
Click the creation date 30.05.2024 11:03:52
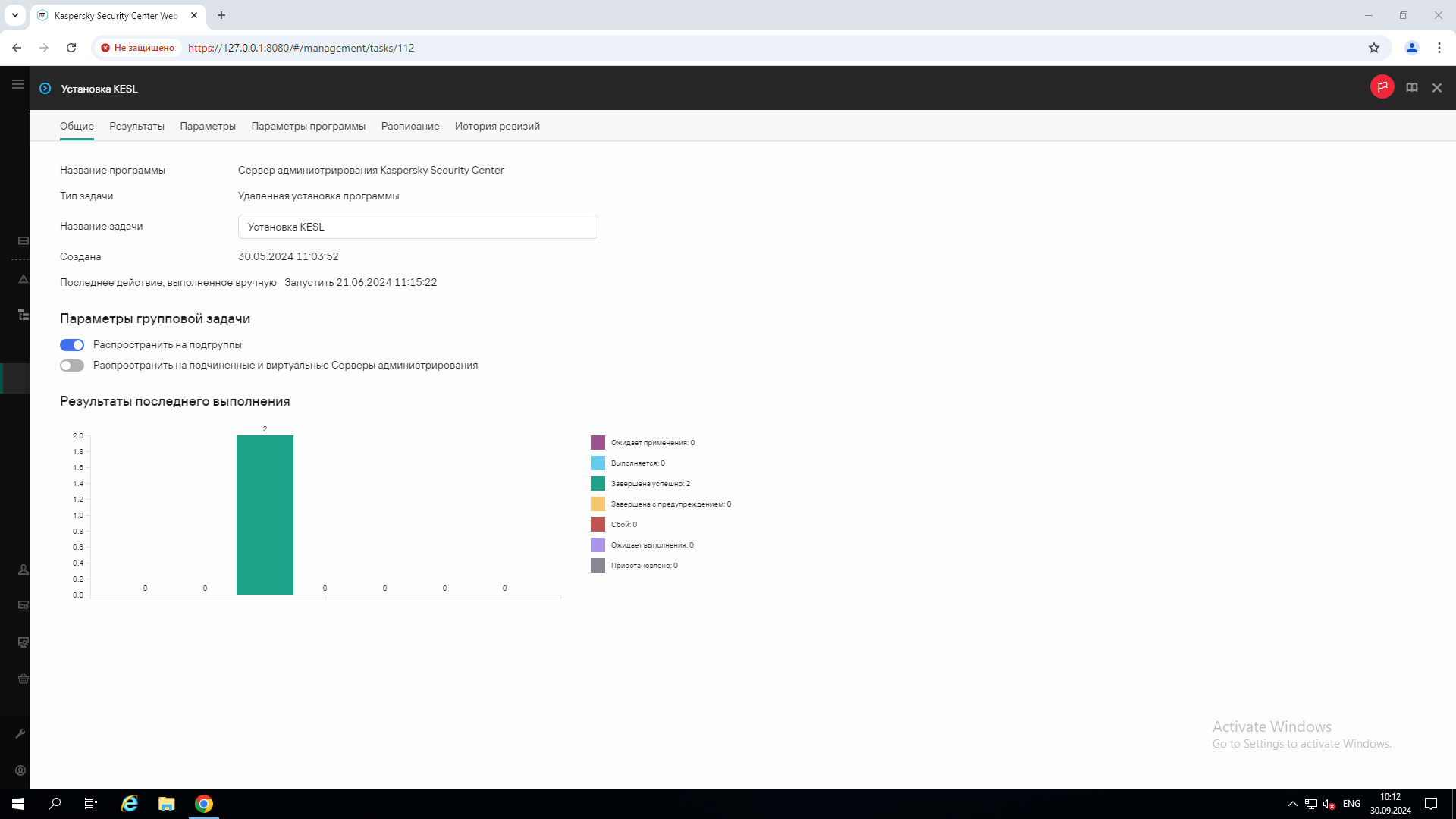click(x=288, y=257)
